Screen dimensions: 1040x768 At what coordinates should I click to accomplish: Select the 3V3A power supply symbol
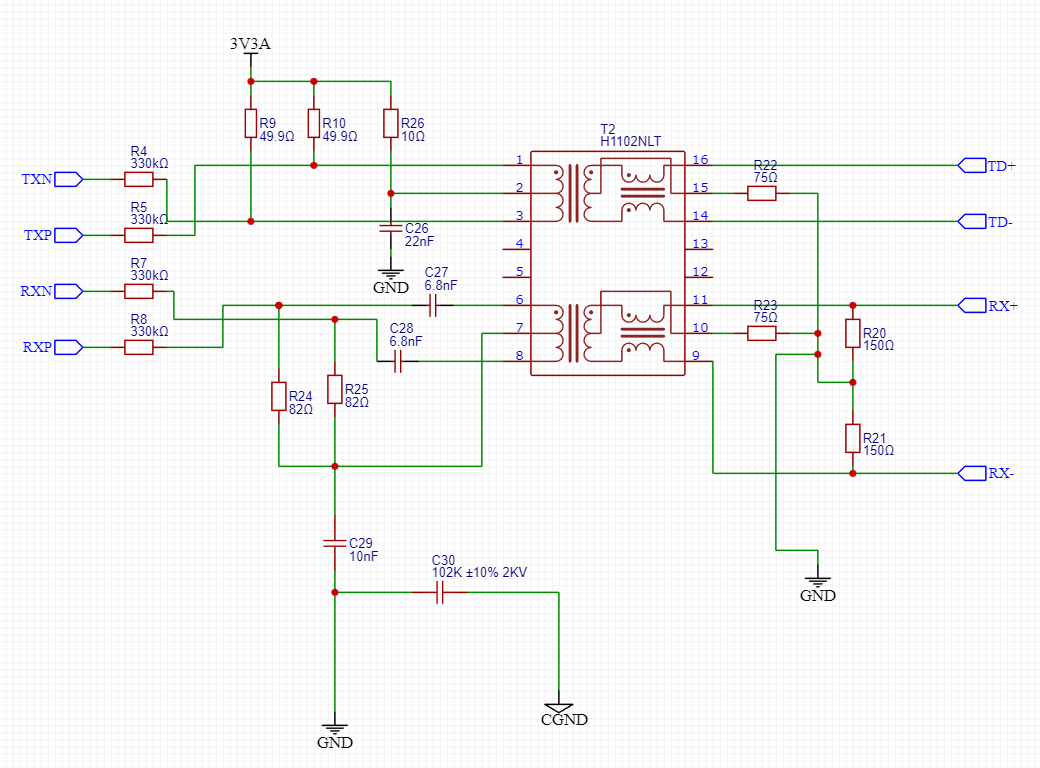251,60
